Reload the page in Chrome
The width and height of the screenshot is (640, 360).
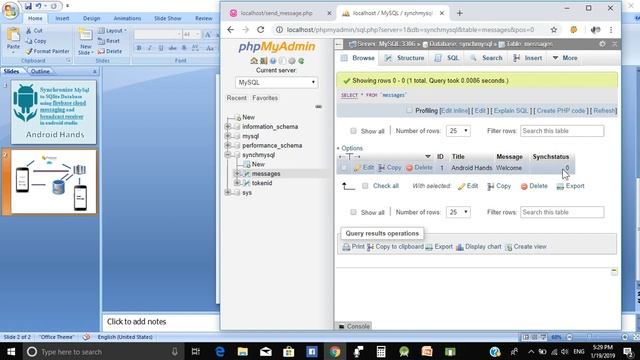coord(261,30)
